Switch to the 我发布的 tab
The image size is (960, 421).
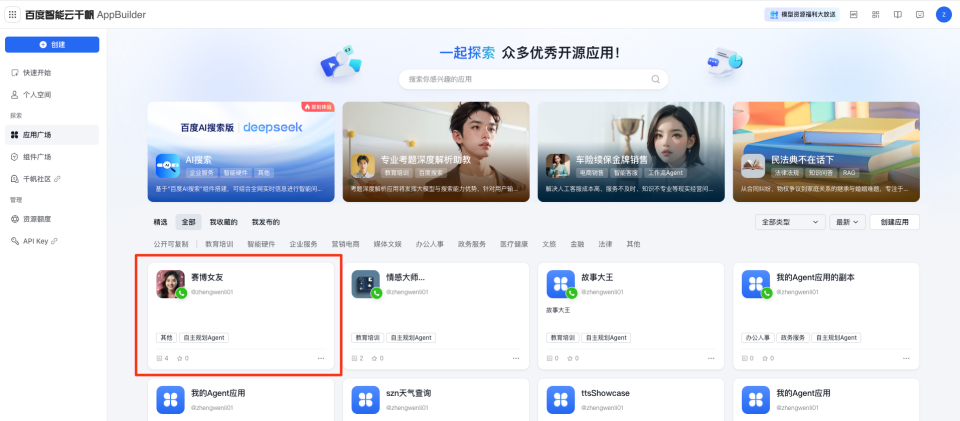(x=266, y=222)
